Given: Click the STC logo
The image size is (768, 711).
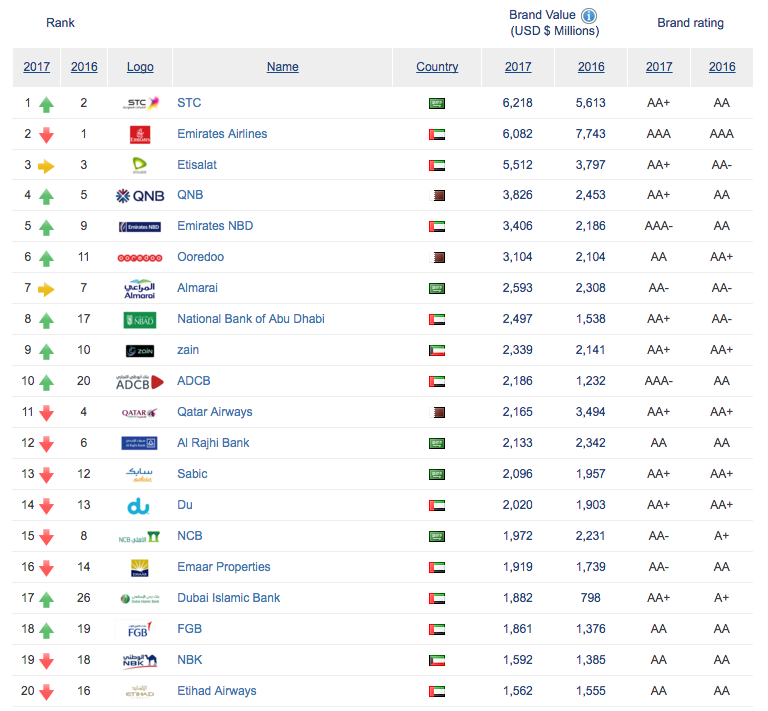Looking at the screenshot, I should [x=140, y=103].
